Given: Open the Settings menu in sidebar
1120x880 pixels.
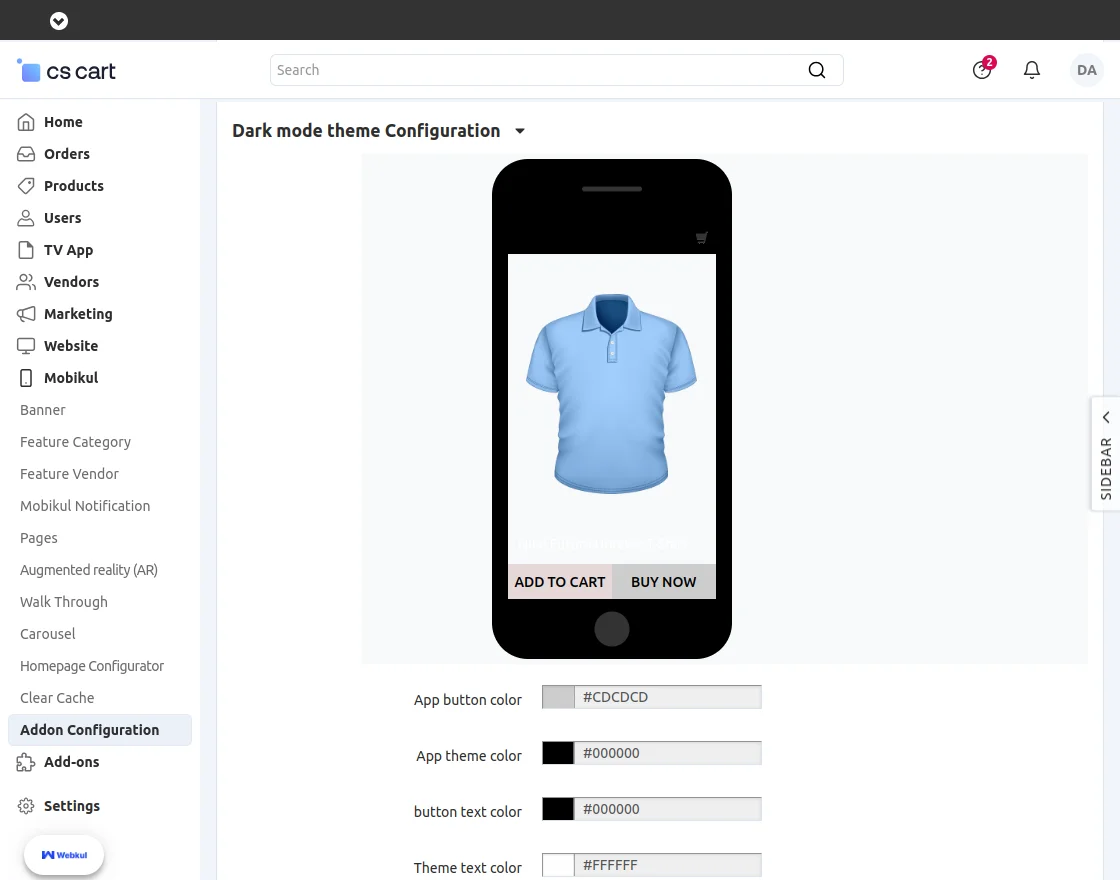Looking at the screenshot, I should [x=71, y=806].
